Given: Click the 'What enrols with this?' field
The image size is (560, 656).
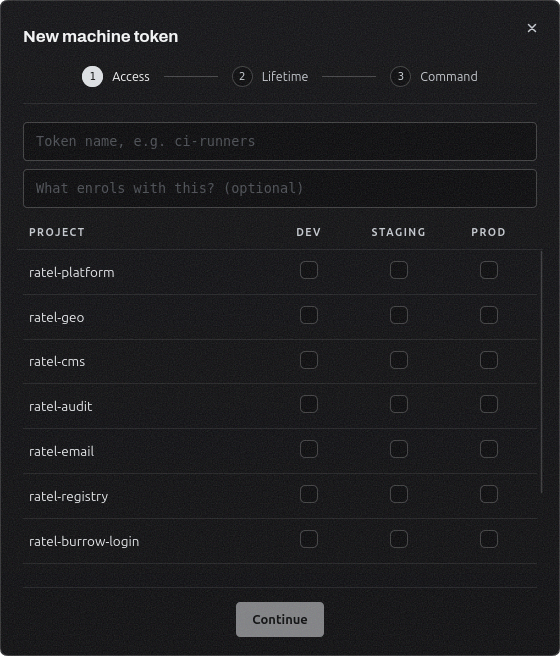Looking at the screenshot, I should tap(280, 188).
